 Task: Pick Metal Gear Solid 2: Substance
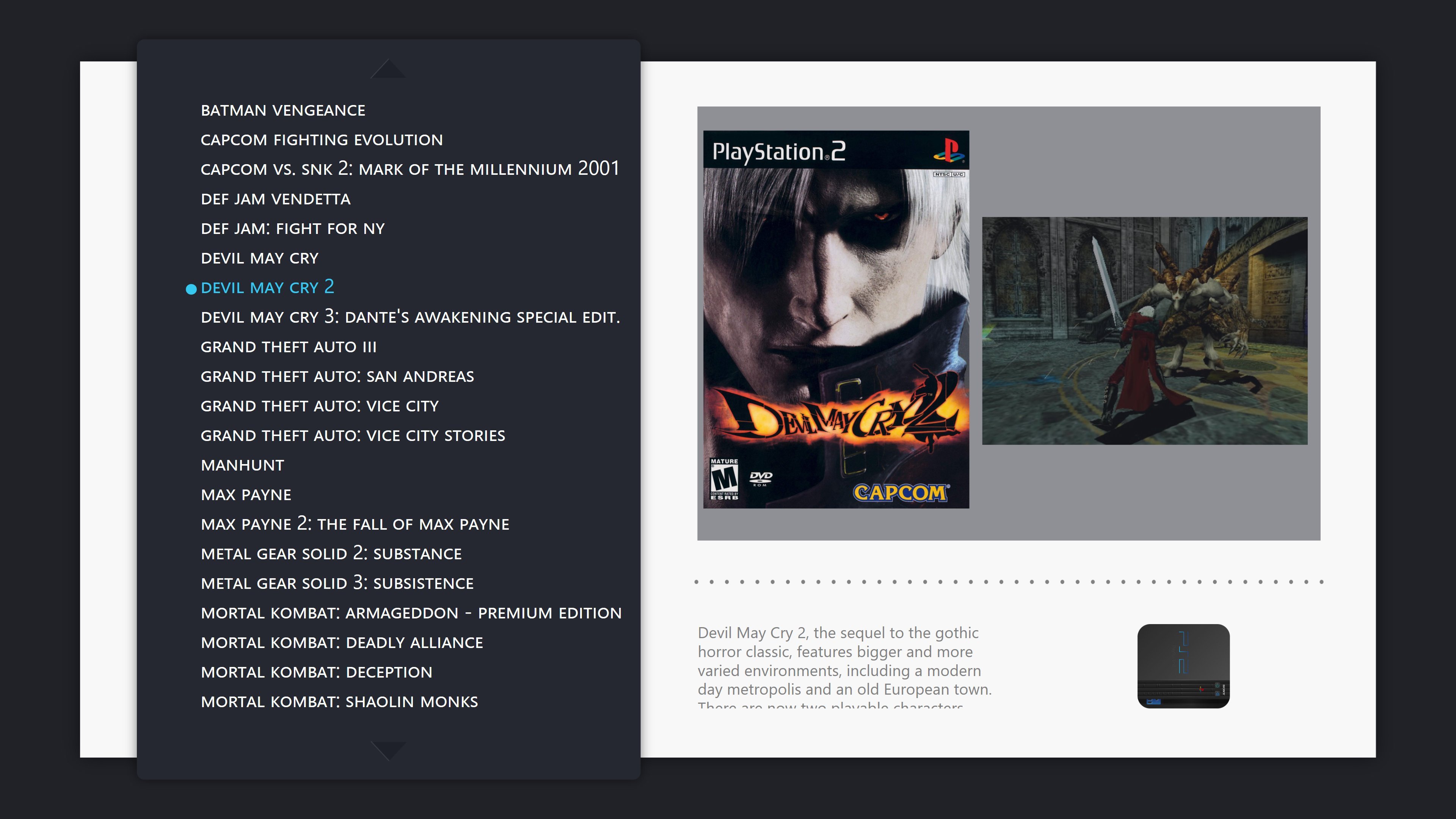tap(331, 553)
